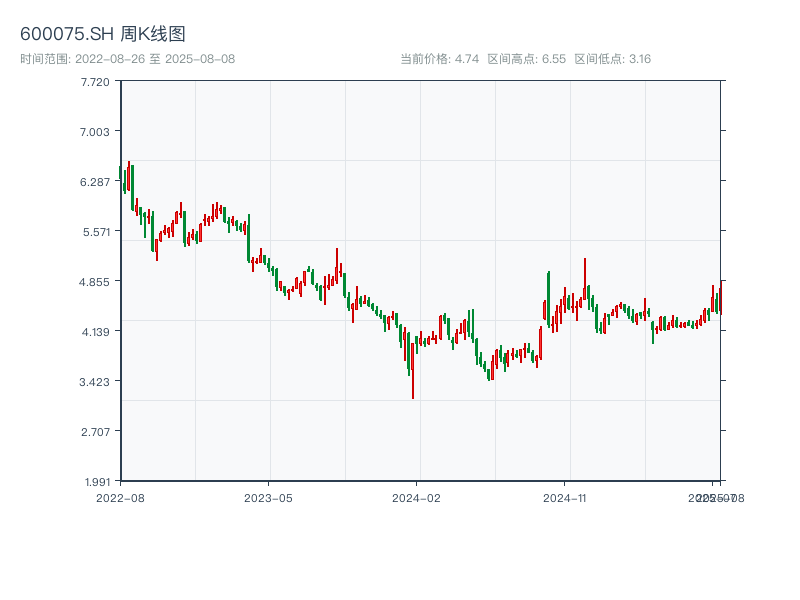
Task: Select the 2022-08 x-axis date label
Action: (x=120, y=497)
